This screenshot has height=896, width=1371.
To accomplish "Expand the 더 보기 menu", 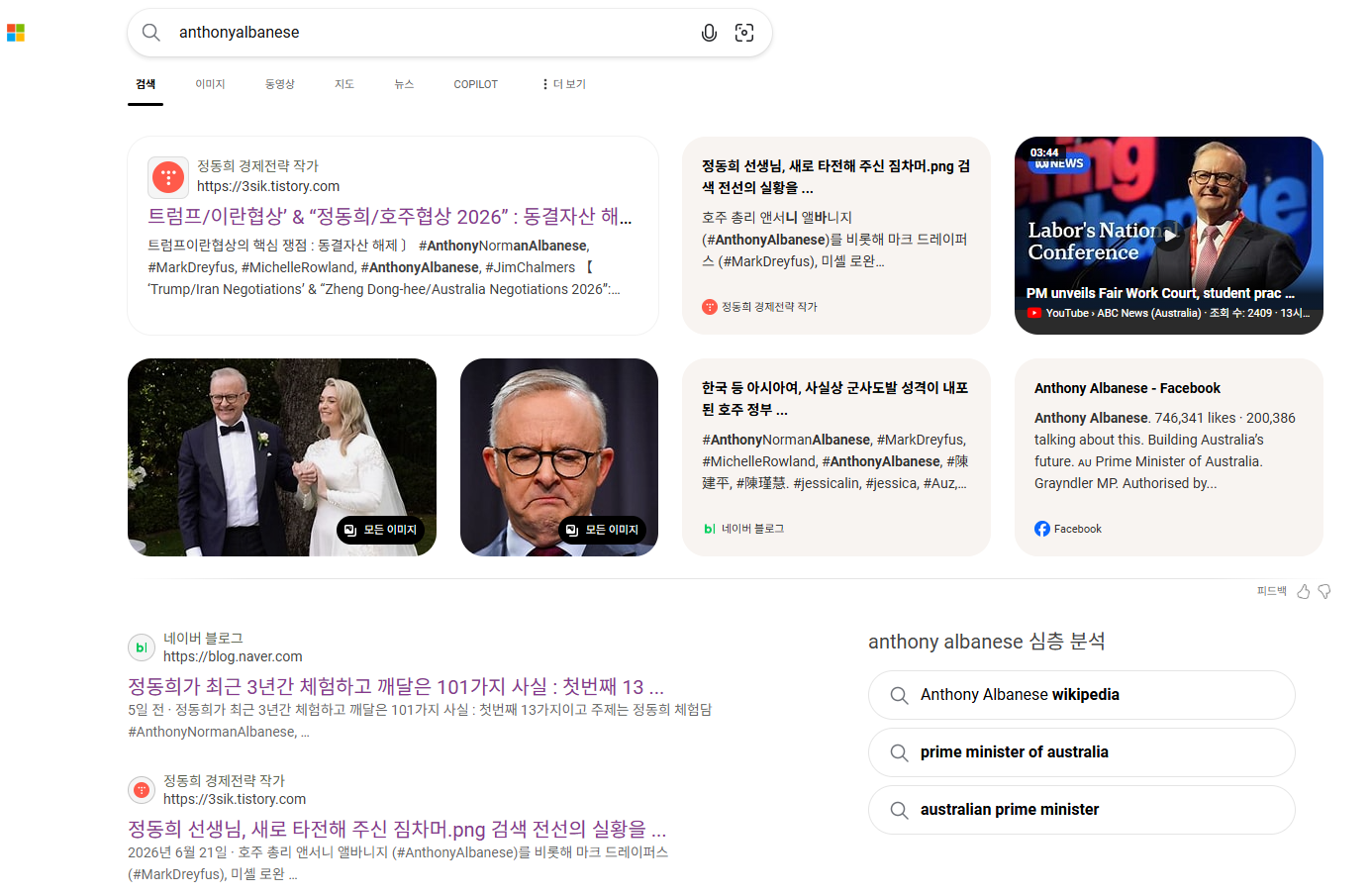I will 563,84.
